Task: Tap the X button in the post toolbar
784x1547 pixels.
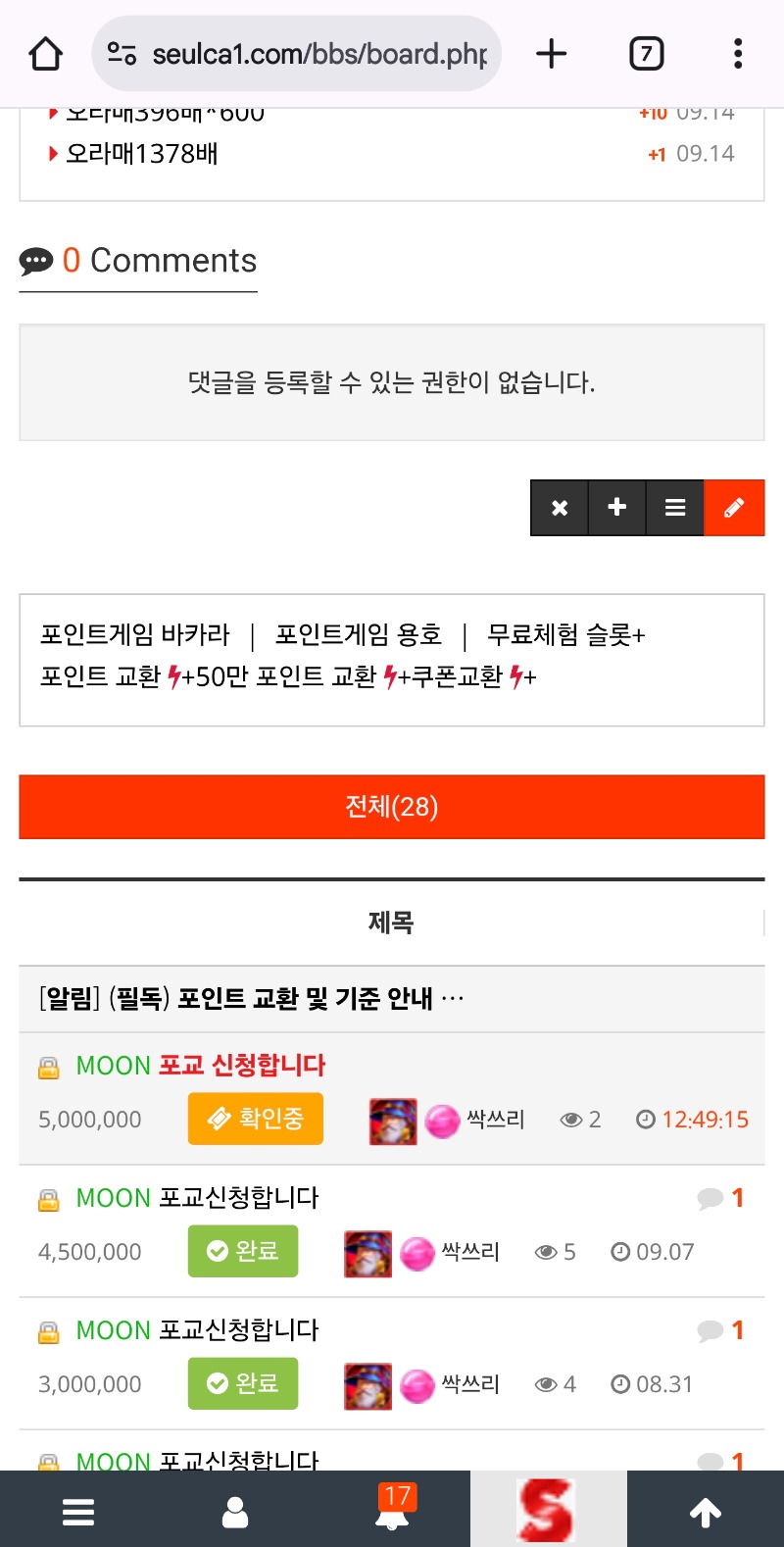Action: click(x=560, y=508)
